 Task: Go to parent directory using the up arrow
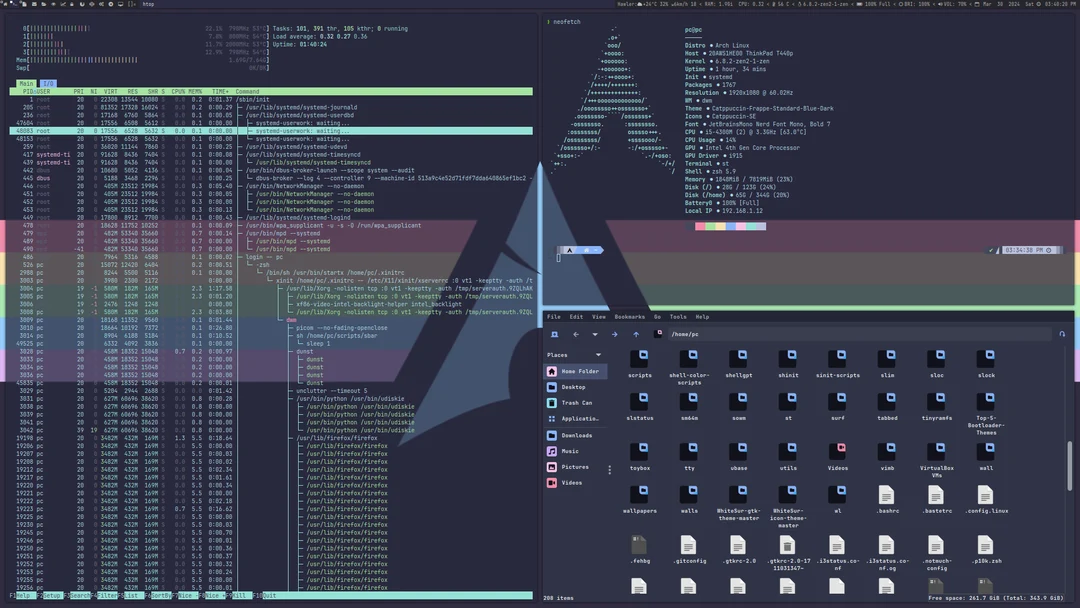[x=636, y=333]
